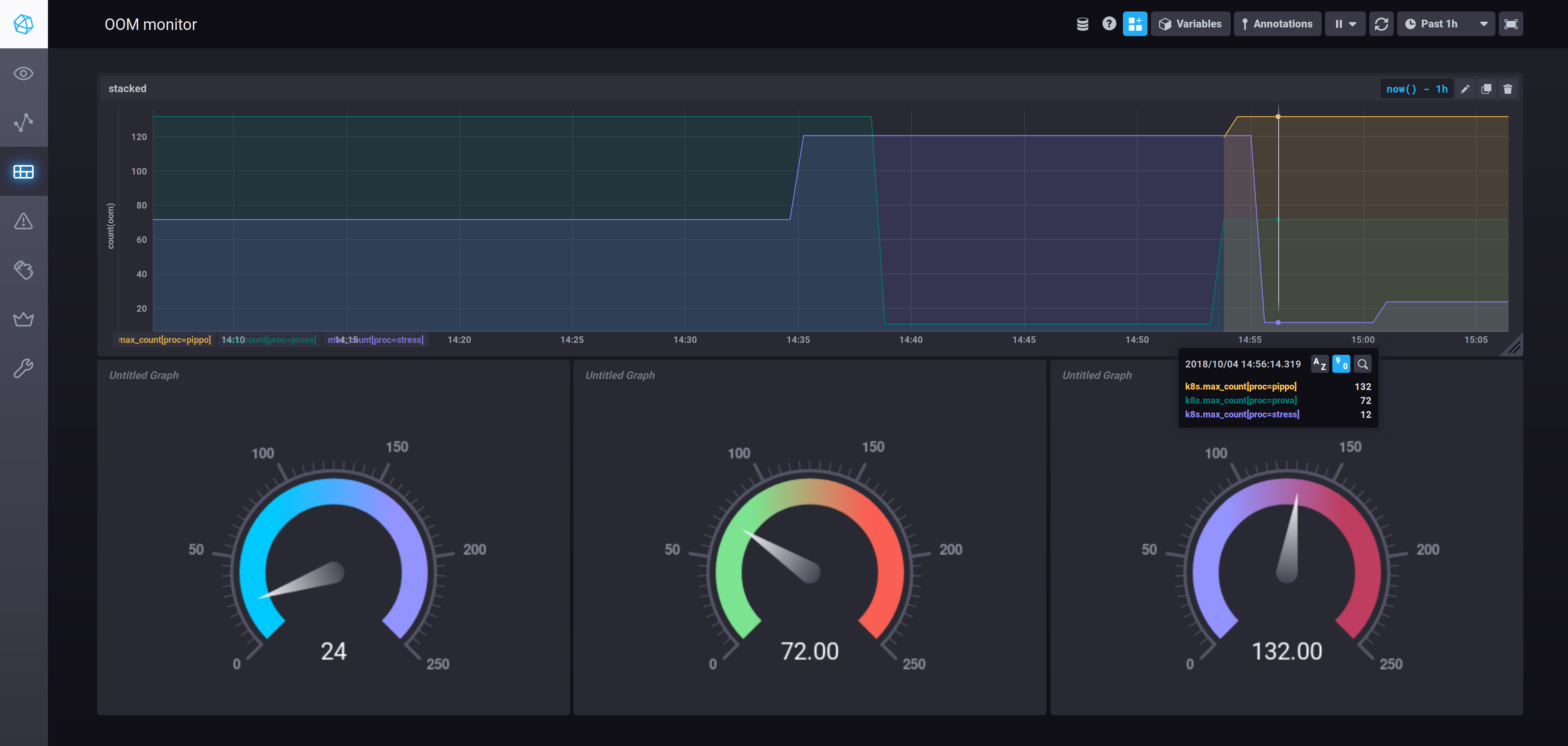Viewport: 1568px width, 746px height.
Task: Open Variables control bar
Action: 1190,24
